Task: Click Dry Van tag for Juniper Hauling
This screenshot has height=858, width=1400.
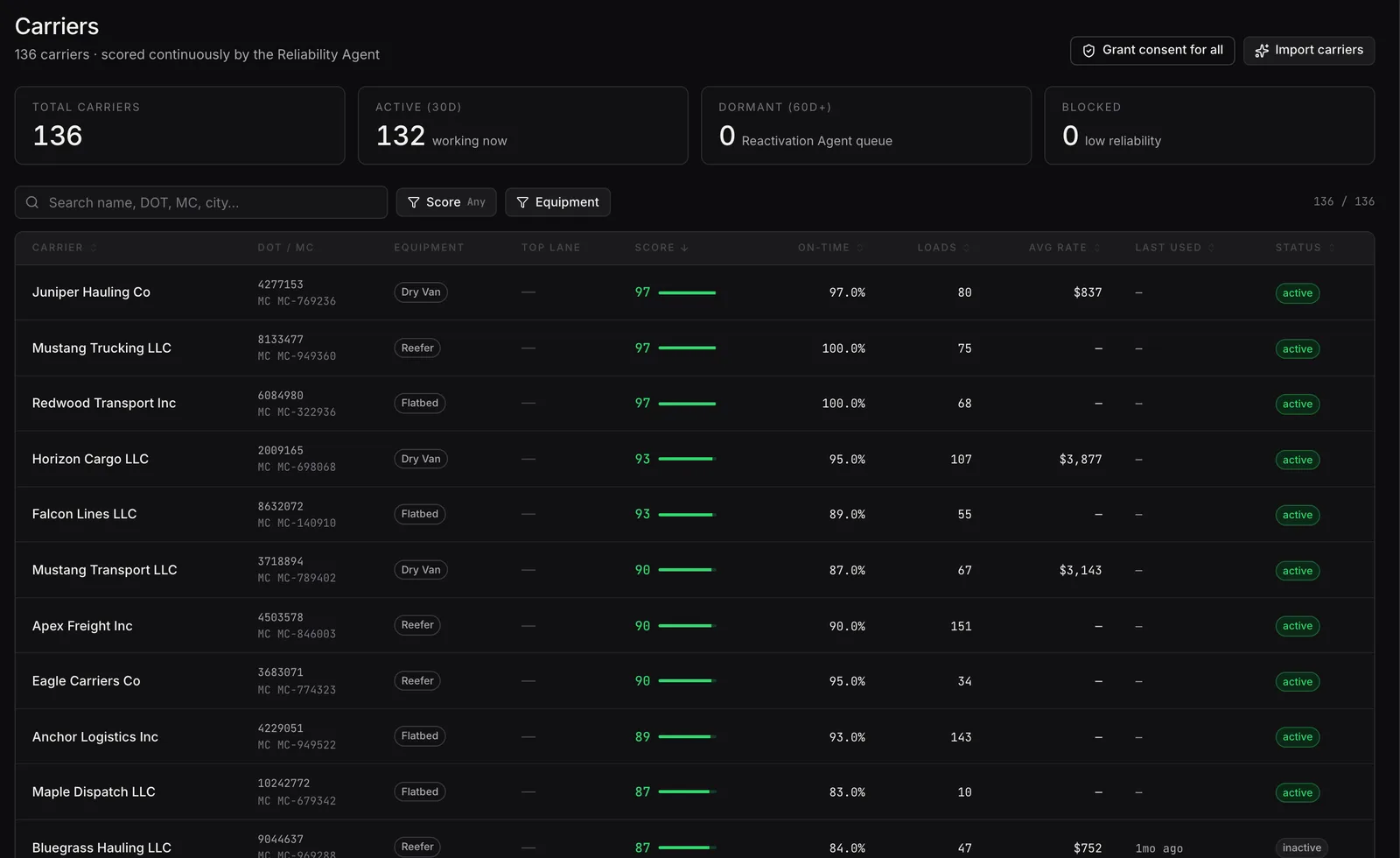Action: [421, 292]
